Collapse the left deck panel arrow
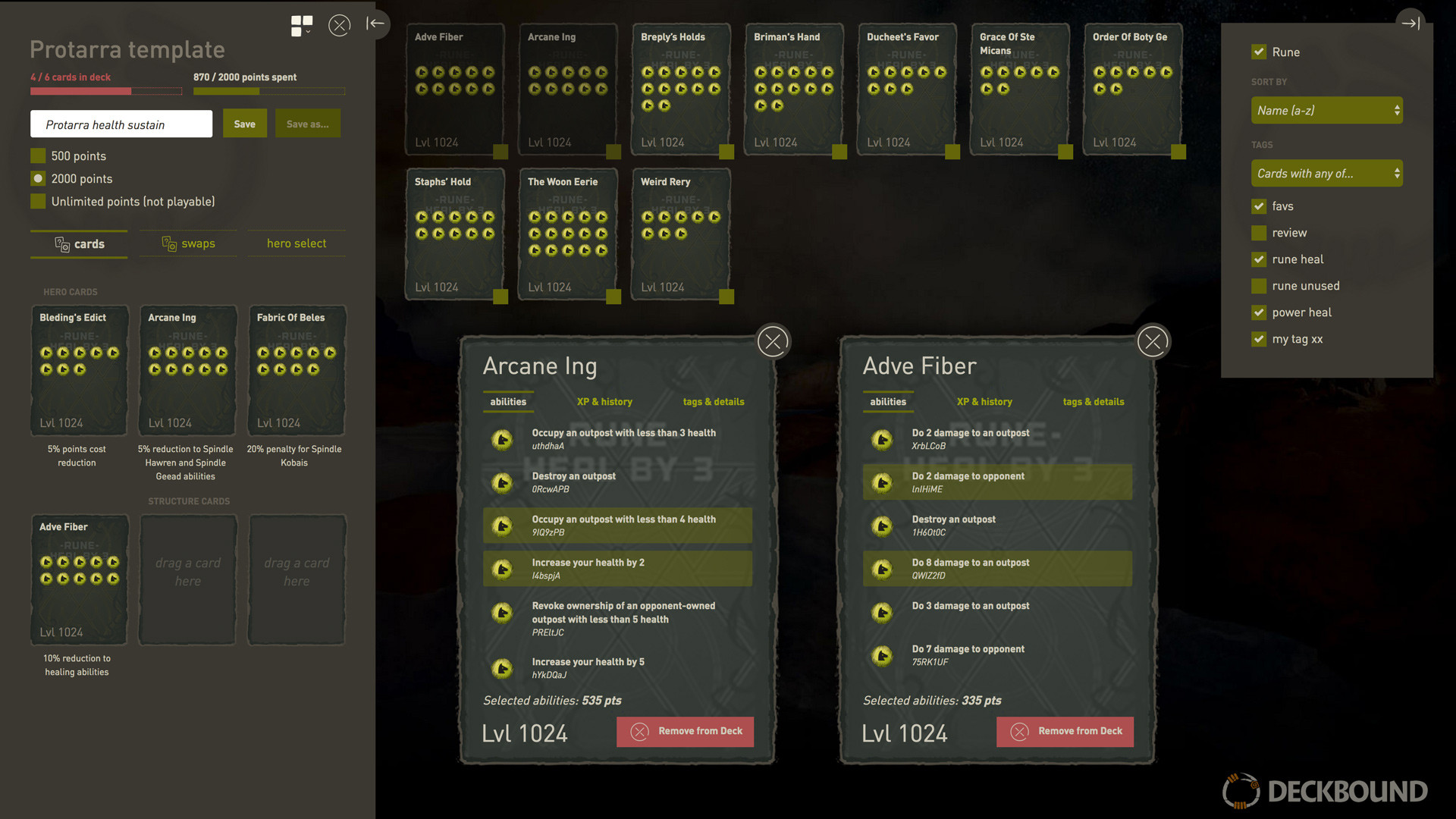This screenshot has height=819, width=1456. 375,24
